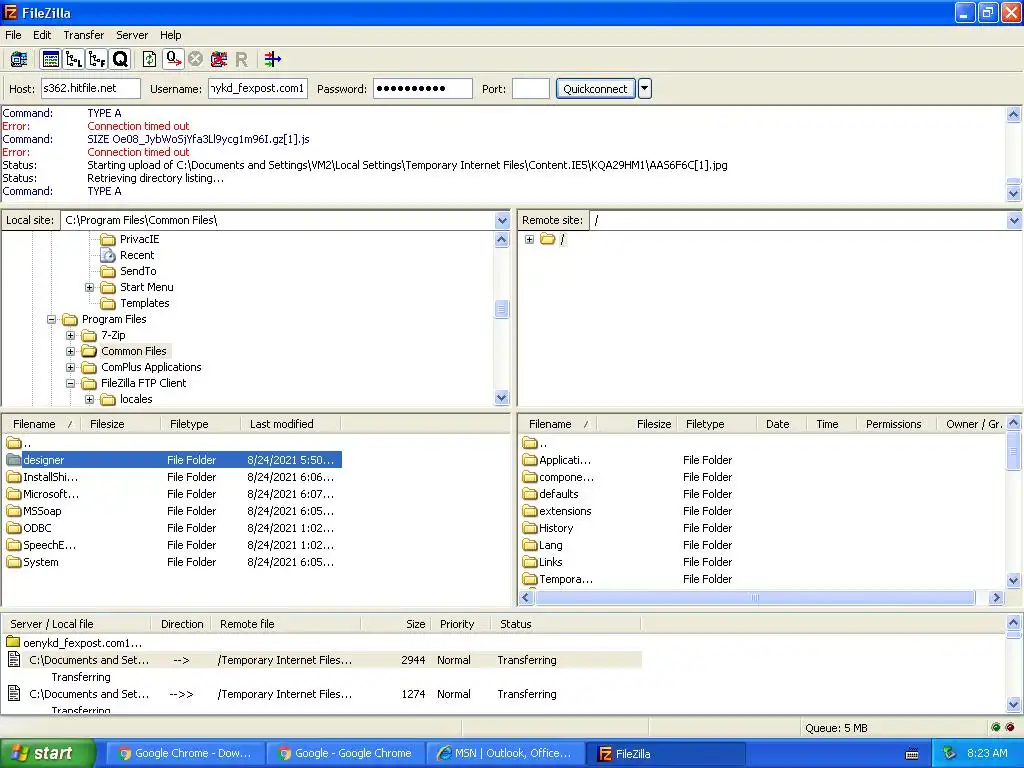Screen dimensions: 1024x768
Task: Click the Lang remote folder icon
Action: (530, 545)
